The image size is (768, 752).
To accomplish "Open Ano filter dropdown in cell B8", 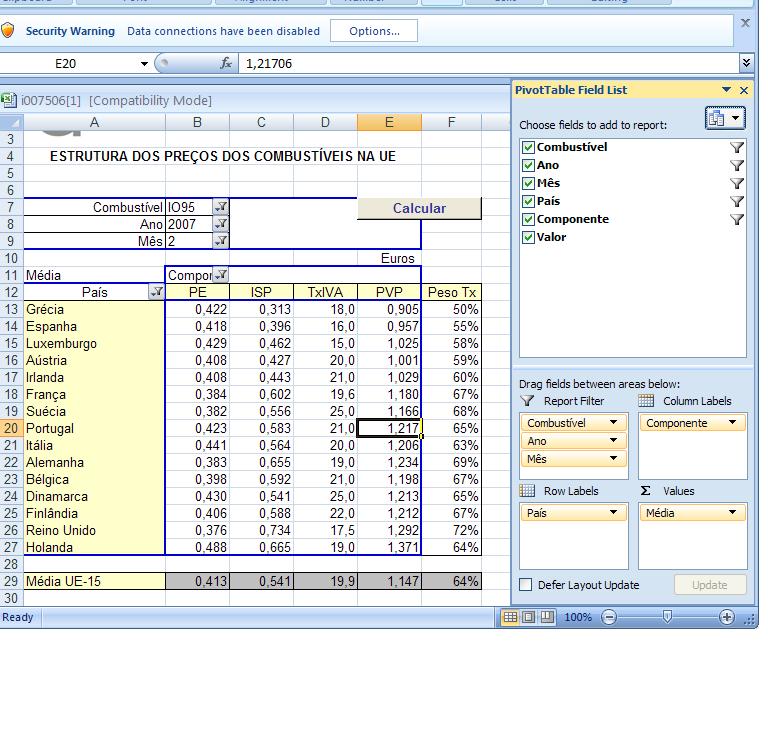I will (x=221, y=224).
